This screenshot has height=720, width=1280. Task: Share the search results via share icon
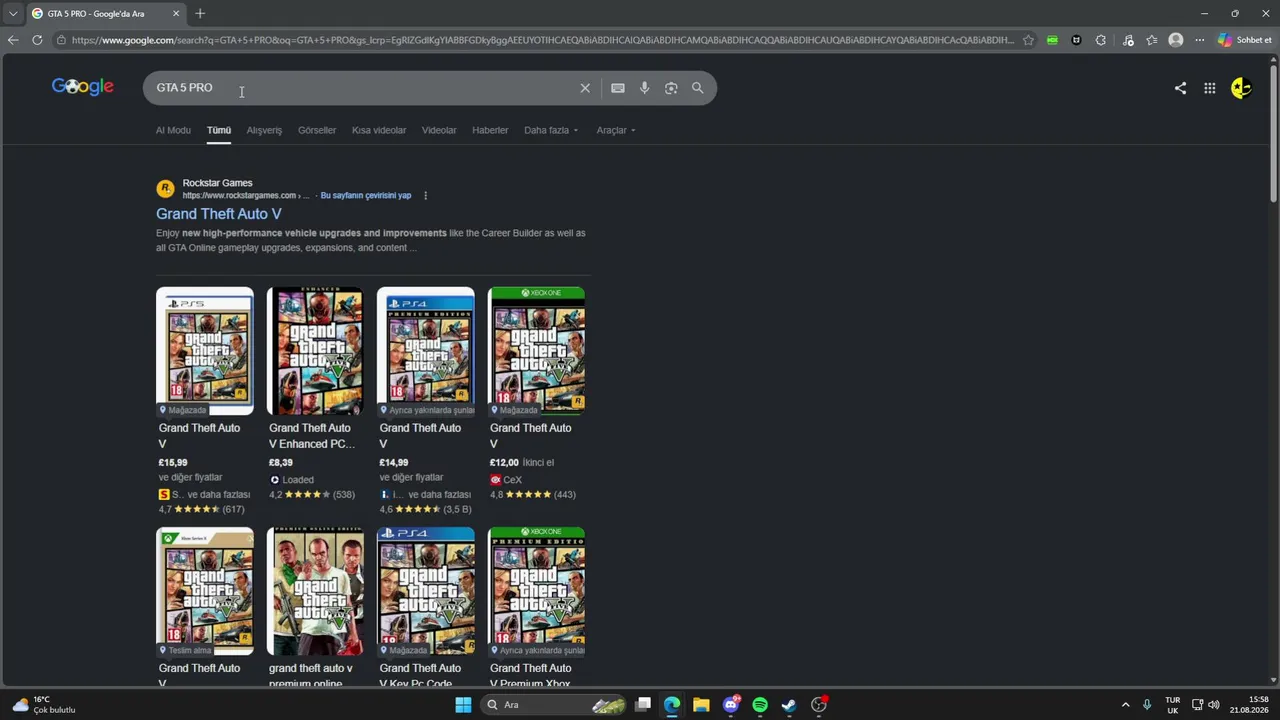[1180, 88]
